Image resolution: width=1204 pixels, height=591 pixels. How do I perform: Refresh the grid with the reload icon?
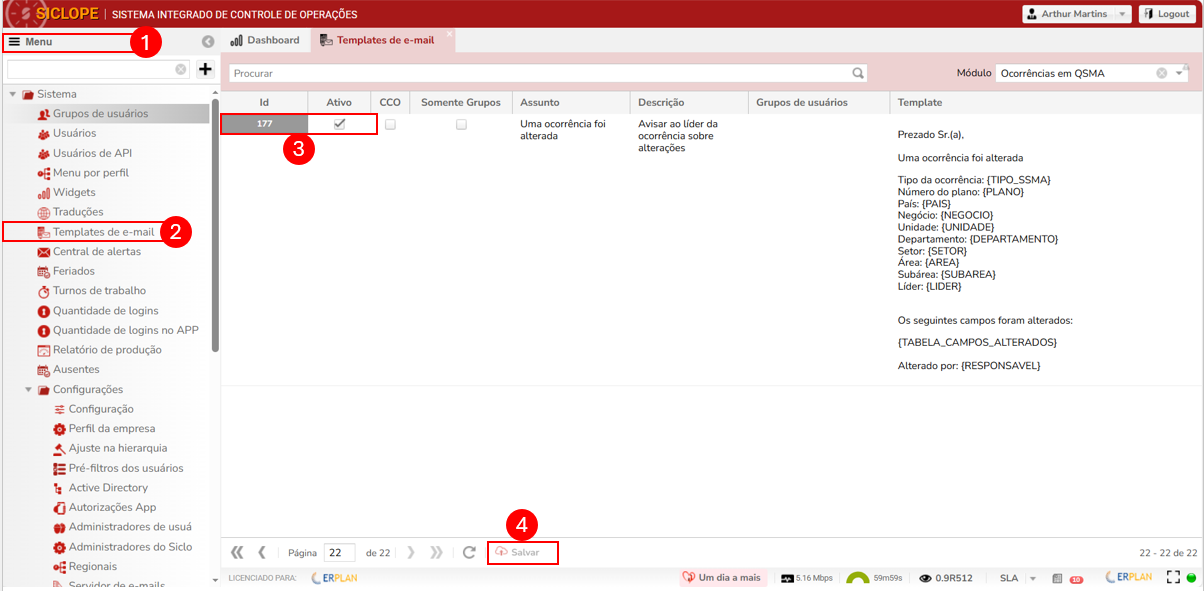click(x=469, y=552)
